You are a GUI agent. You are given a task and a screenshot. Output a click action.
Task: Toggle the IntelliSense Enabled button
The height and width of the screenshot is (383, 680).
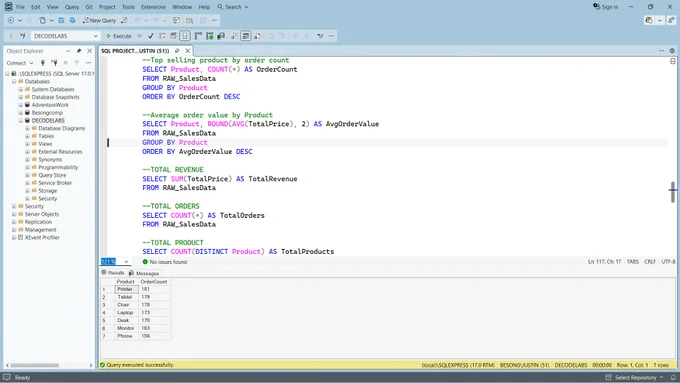(185, 36)
